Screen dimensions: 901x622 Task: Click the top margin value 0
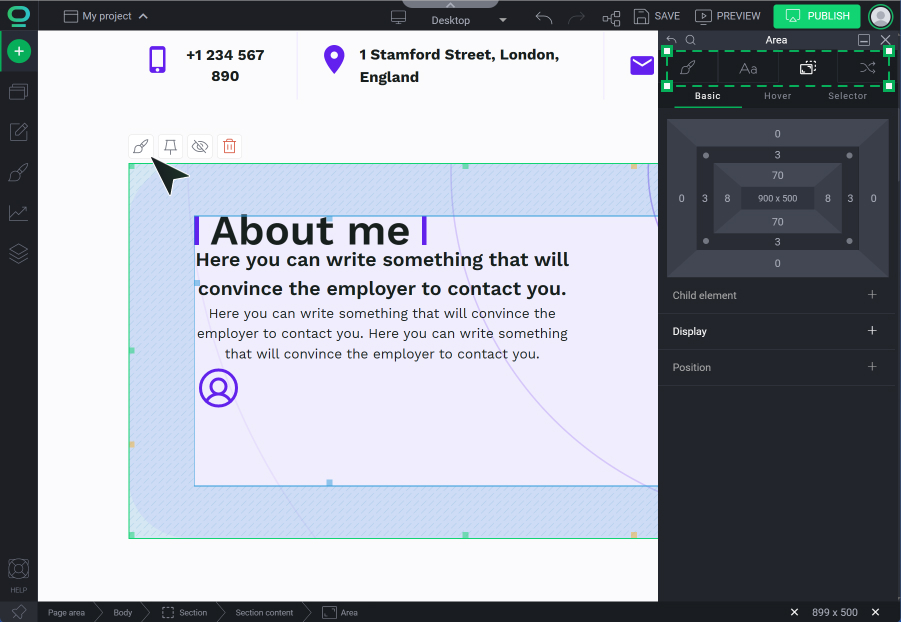point(777,134)
